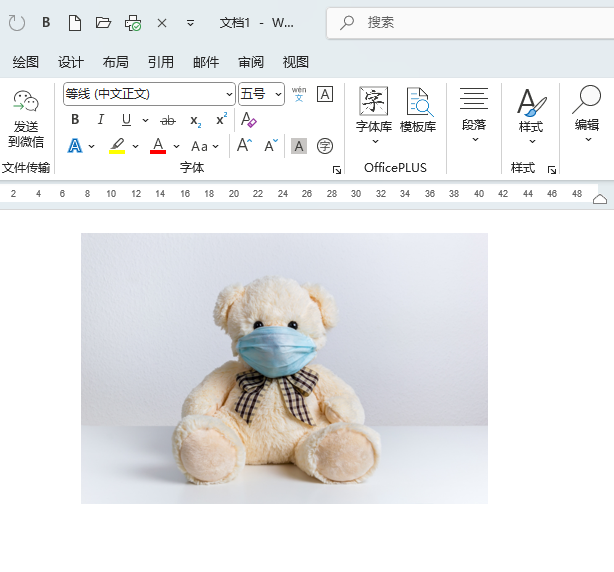Toggle subscript formatting

coord(195,121)
